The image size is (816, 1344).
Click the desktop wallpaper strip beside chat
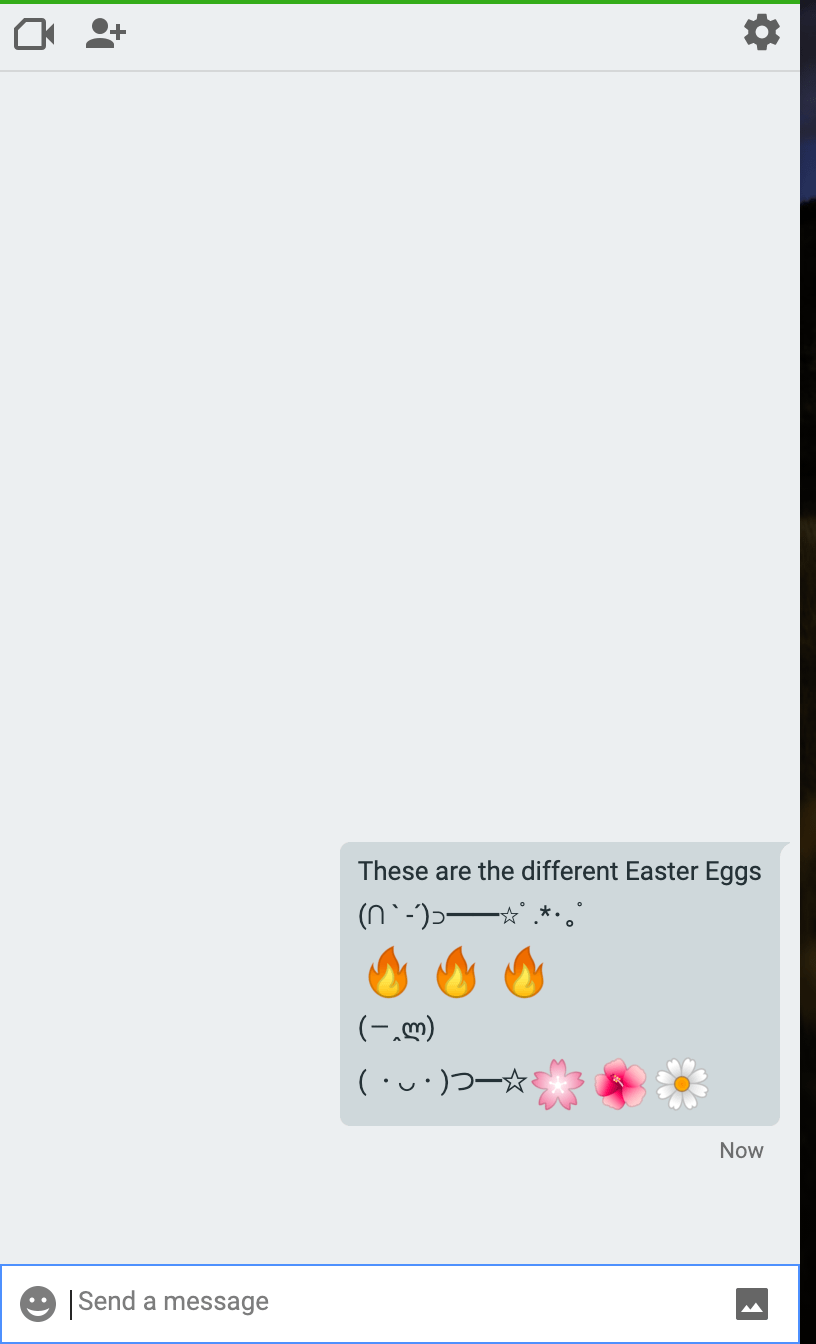pos(808,672)
